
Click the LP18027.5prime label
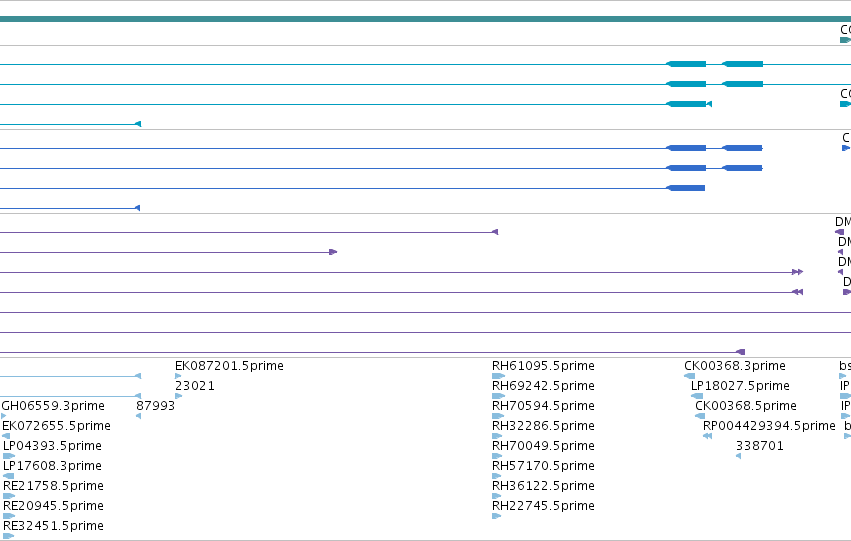[x=740, y=386]
